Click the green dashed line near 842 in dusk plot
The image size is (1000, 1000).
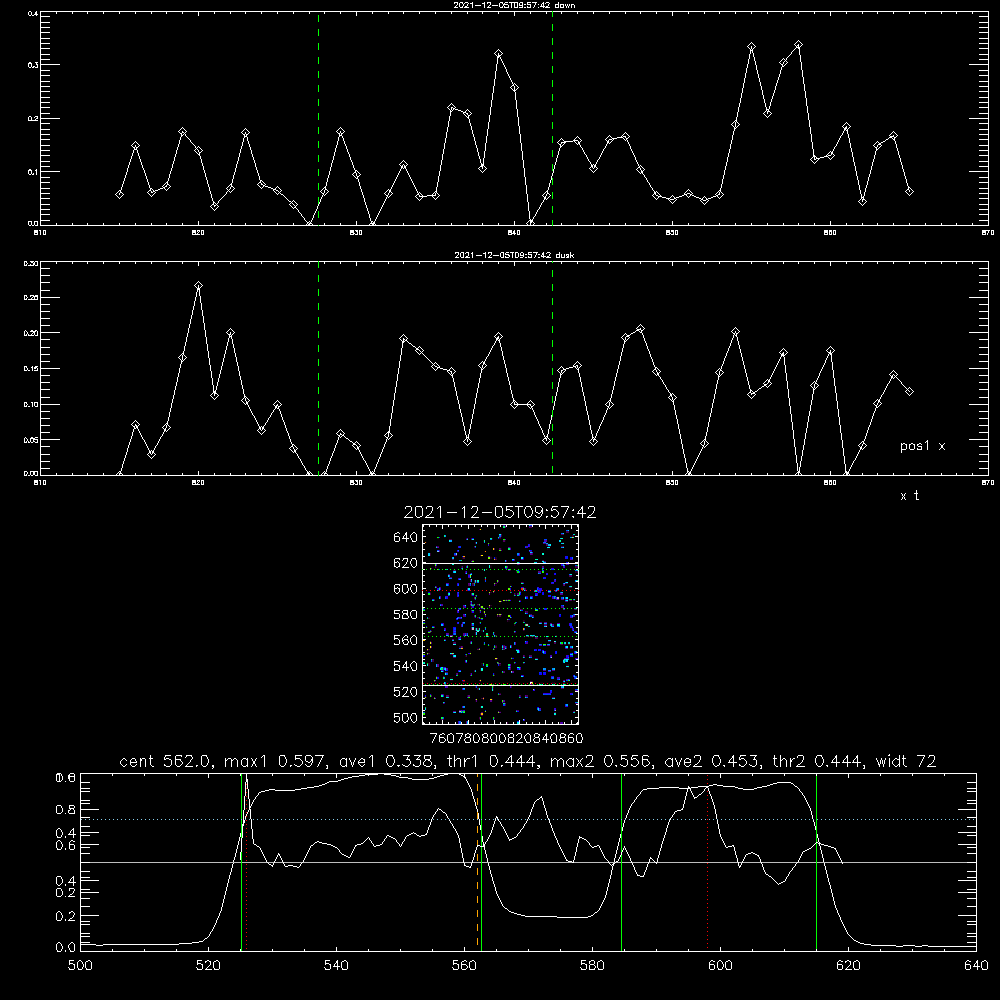tap(552, 368)
